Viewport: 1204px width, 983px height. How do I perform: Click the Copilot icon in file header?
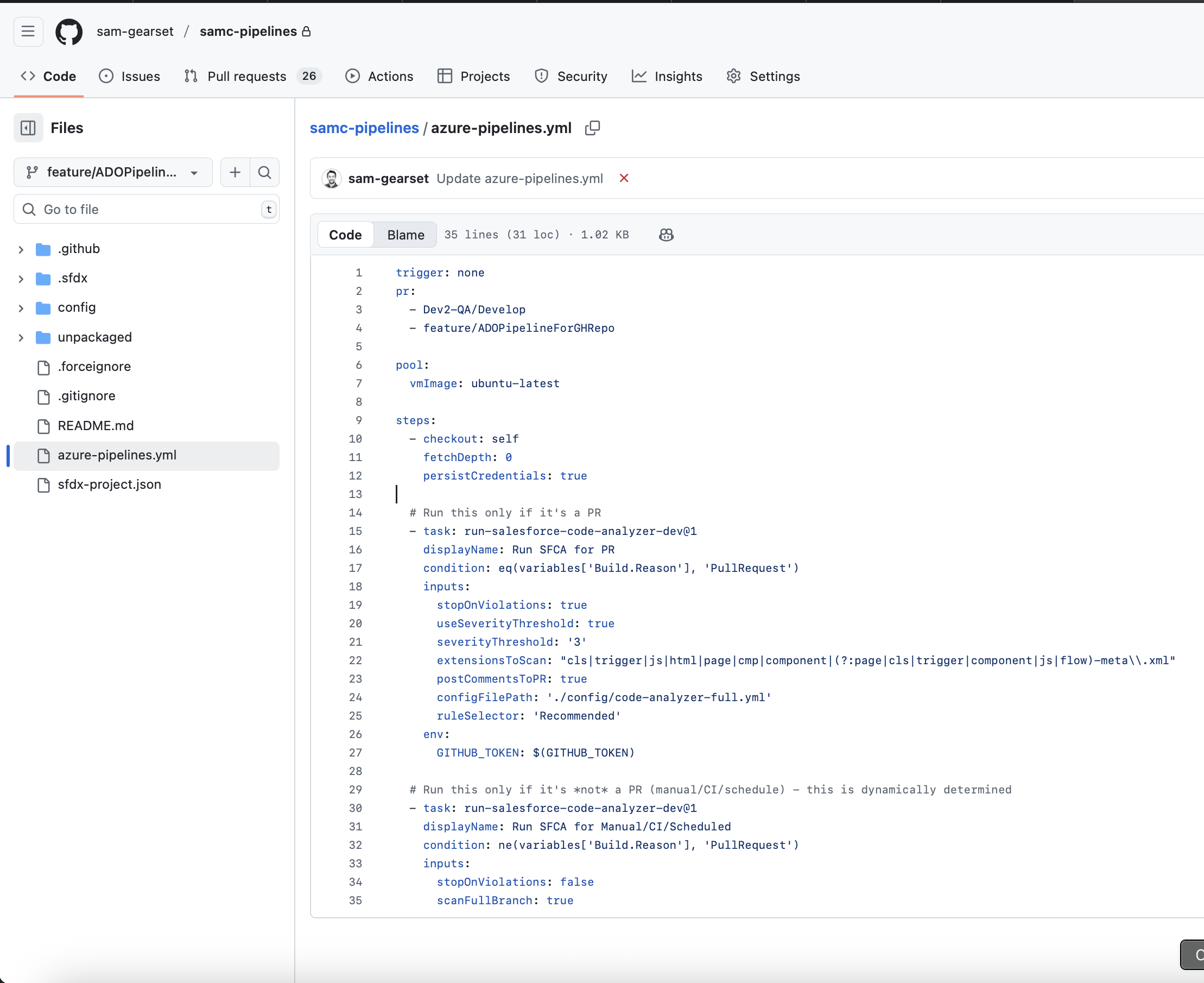click(666, 235)
